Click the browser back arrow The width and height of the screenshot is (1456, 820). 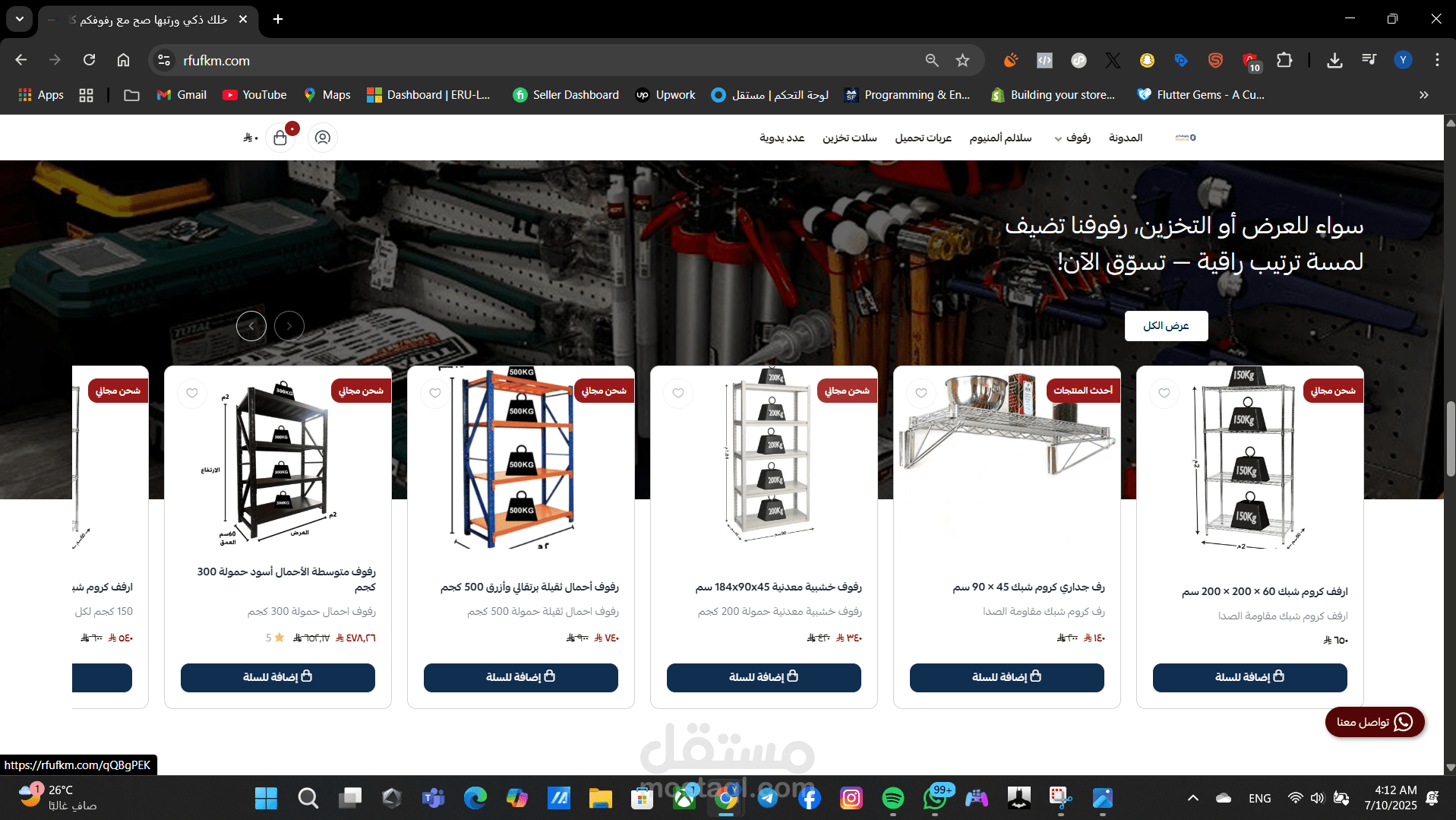click(x=21, y=60)
